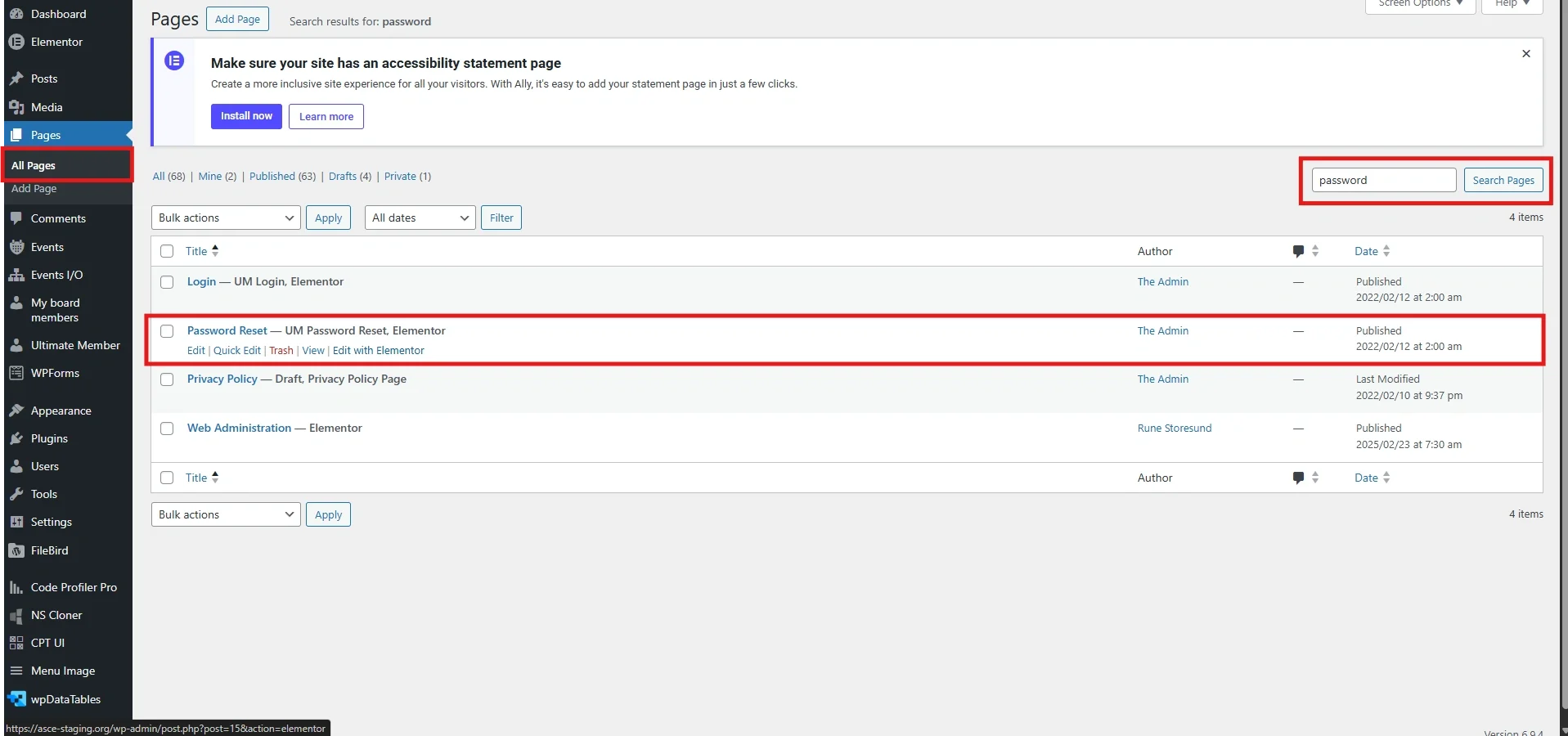This screenshot has height=736, width=1568.
Task: Open the CPT UI icon
Action: point(16,643)
